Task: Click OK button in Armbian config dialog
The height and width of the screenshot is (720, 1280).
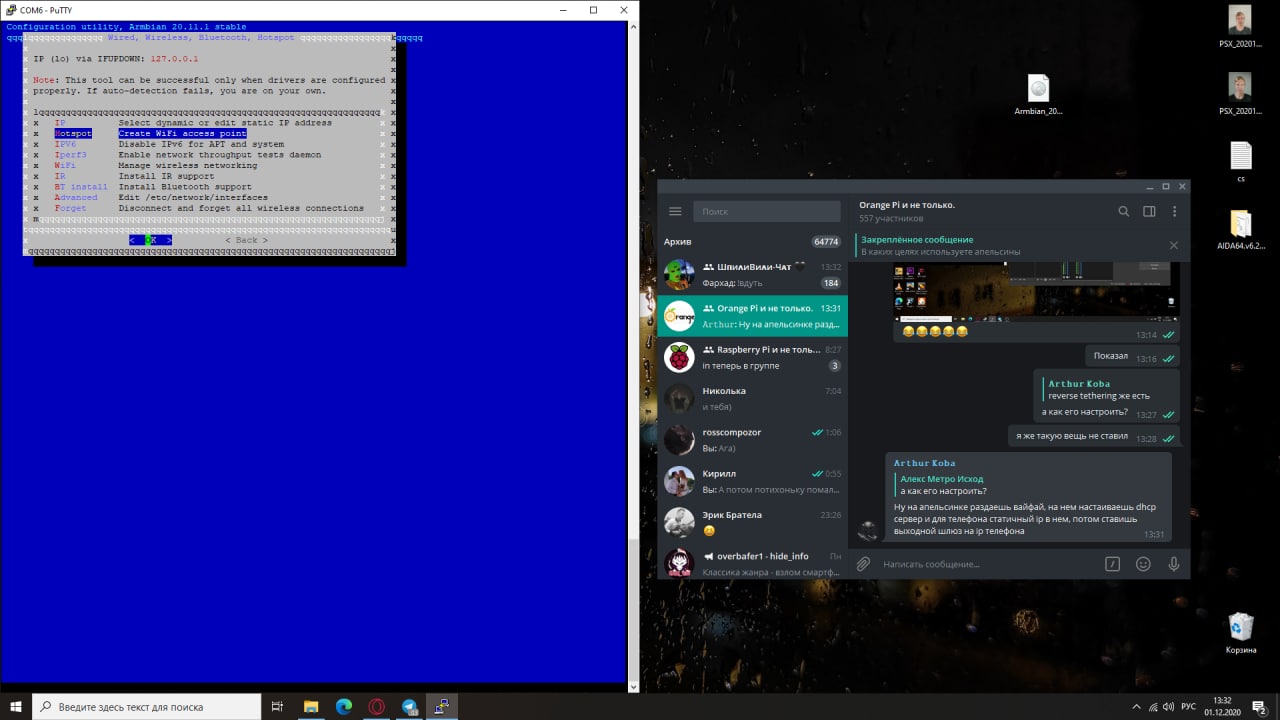Action: [150, 240]
